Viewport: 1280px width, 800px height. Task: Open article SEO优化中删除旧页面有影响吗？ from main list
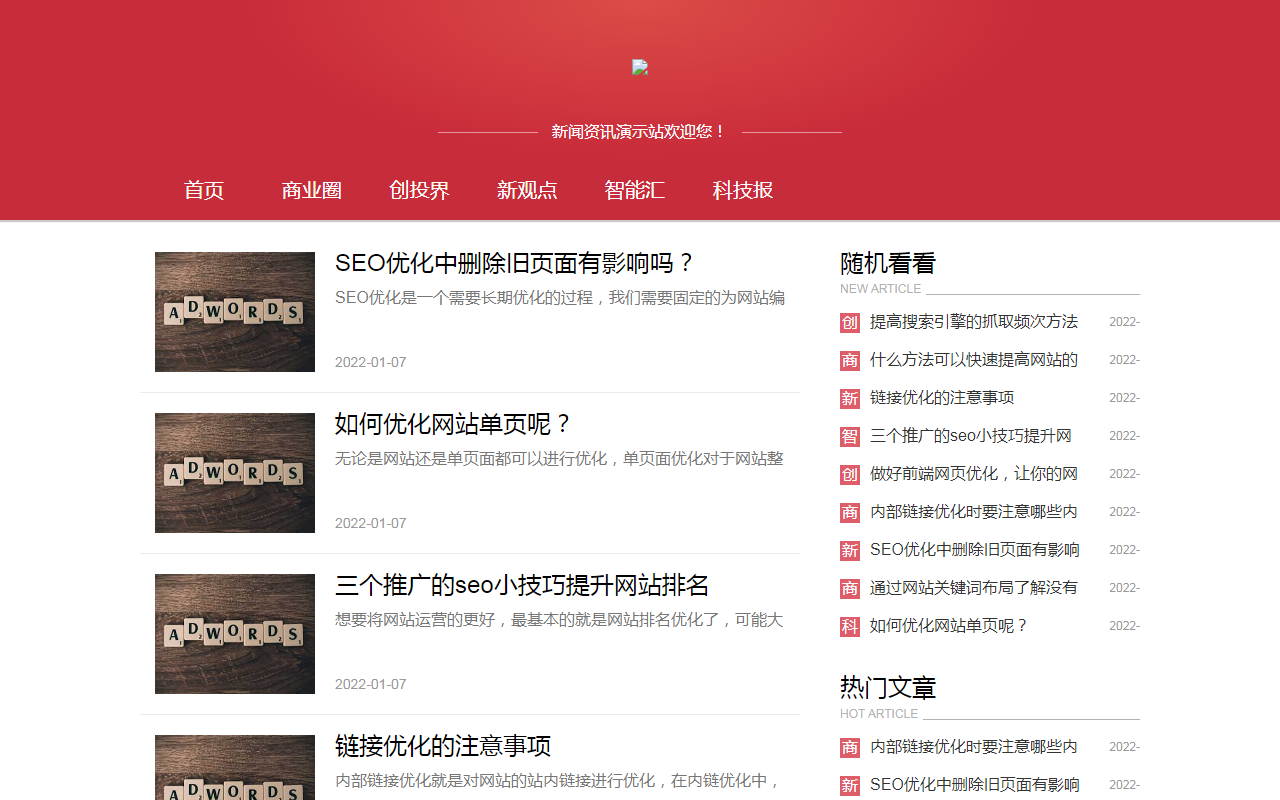point(515,263)
